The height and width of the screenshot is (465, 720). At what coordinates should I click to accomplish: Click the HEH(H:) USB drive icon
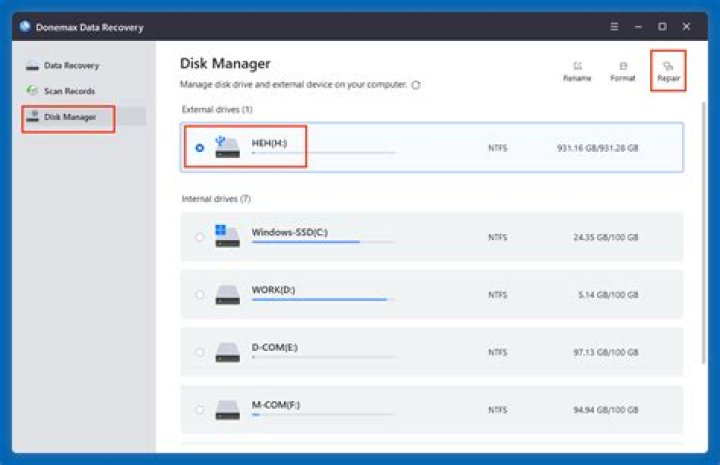pyautogui.click(x=227, y=146)
